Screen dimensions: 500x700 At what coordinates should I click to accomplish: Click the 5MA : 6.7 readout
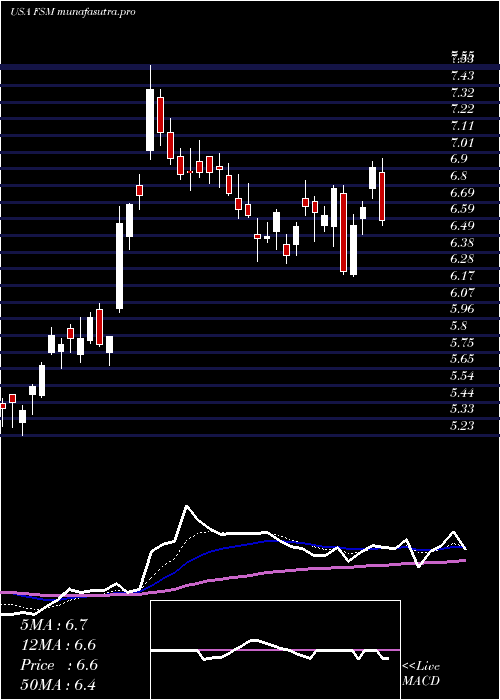(56, 625)
